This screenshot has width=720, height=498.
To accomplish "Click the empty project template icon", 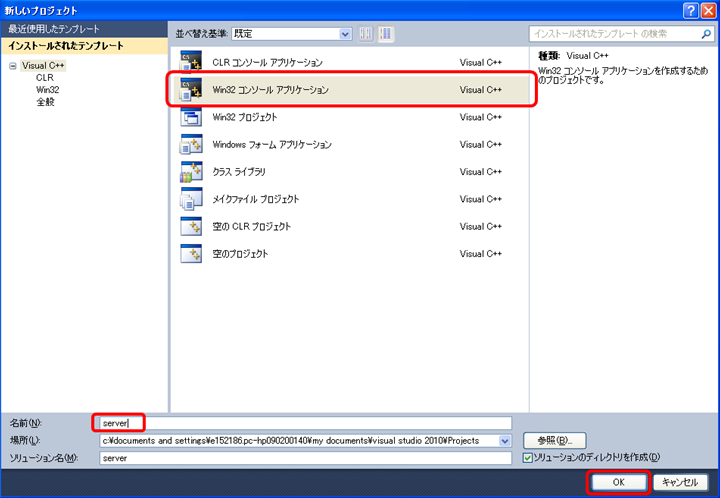I will point(191,253).
